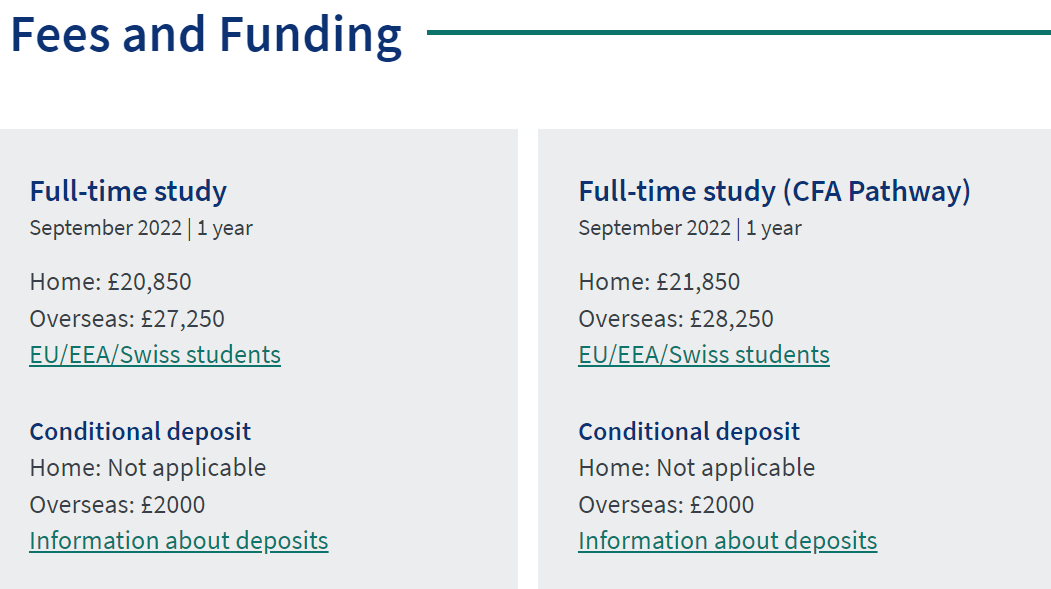This screenshot has width=1051, height=589.
Task: Click the Fees and Funding heading
Action: (206, 36)
